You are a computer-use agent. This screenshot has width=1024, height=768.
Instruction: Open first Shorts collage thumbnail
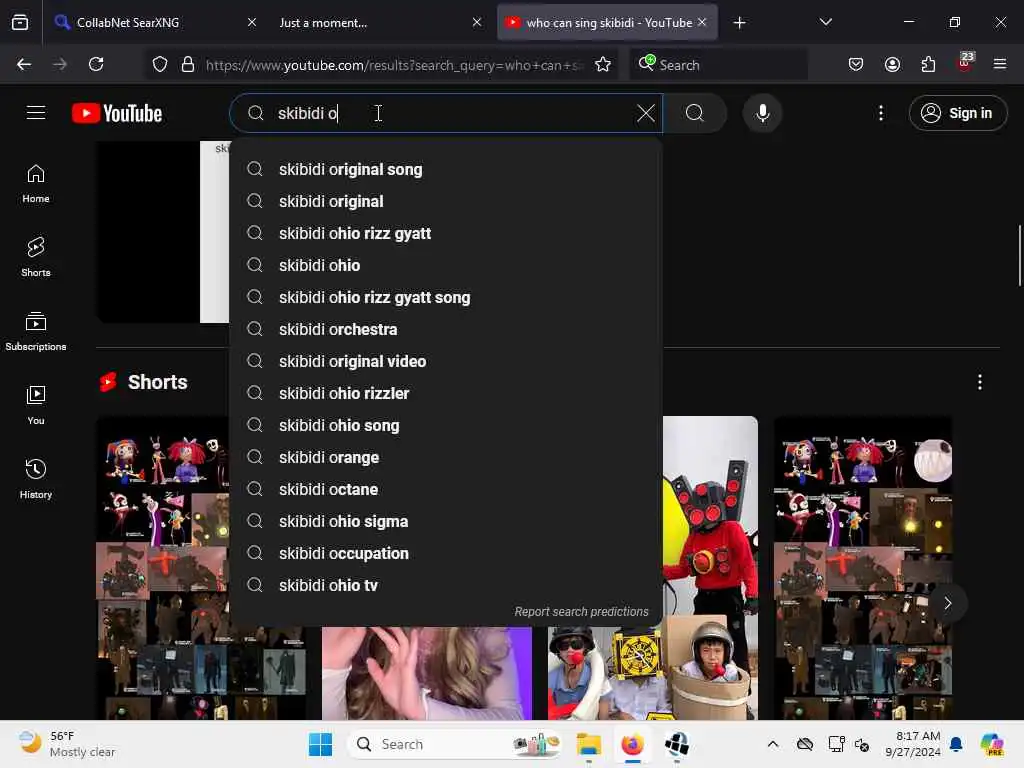coord(162,567)
